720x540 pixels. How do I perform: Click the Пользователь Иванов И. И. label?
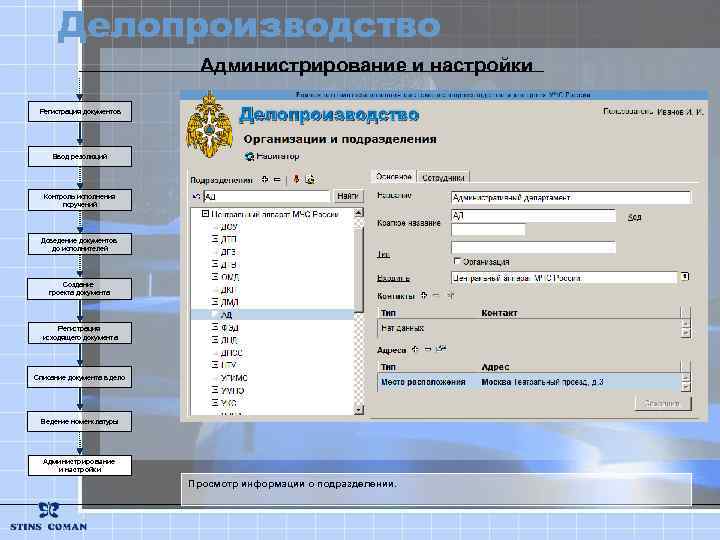pyautogui.click(x=653, y=112)
